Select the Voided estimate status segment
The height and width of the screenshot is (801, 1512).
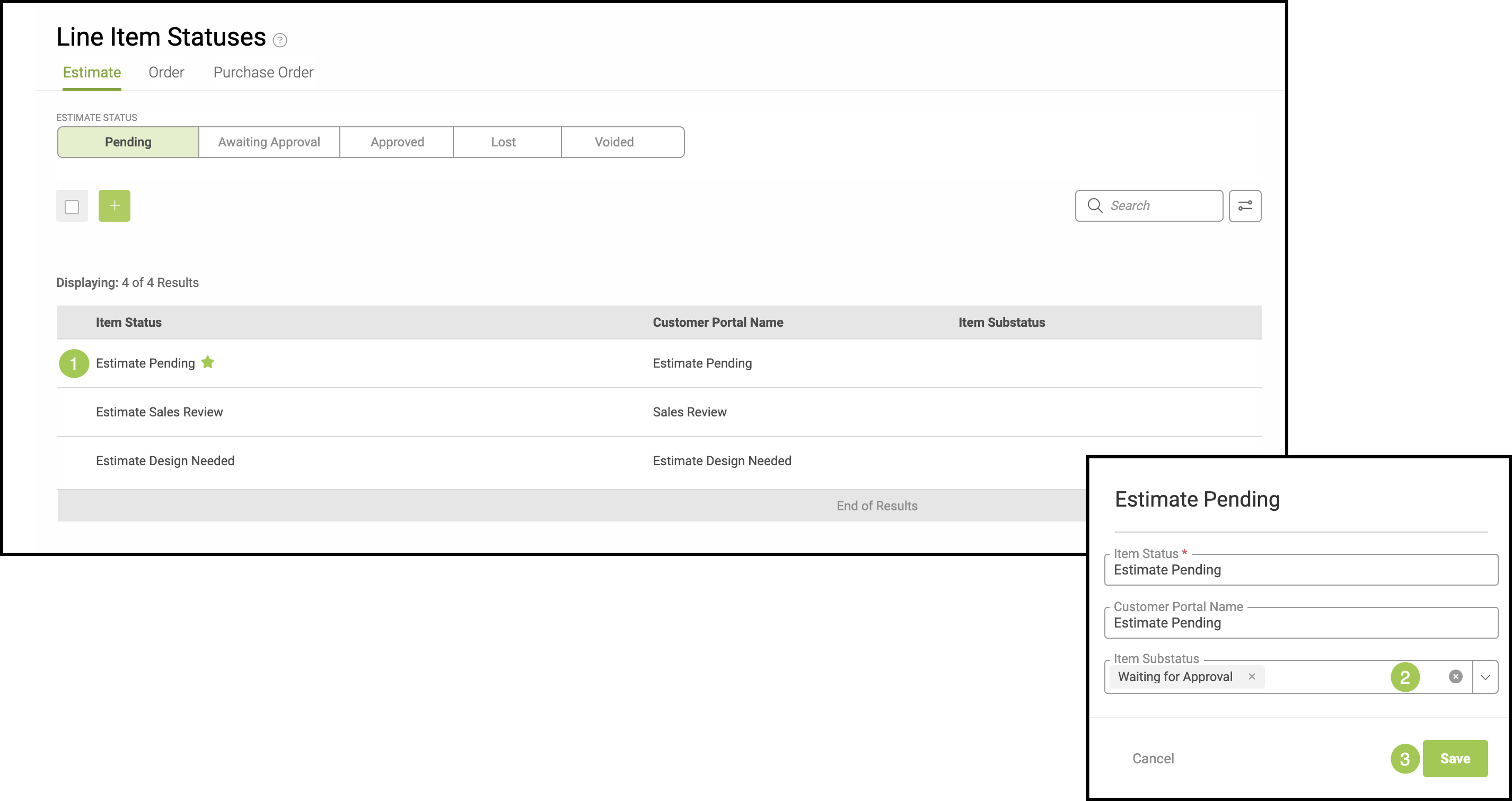pos(614,142)
